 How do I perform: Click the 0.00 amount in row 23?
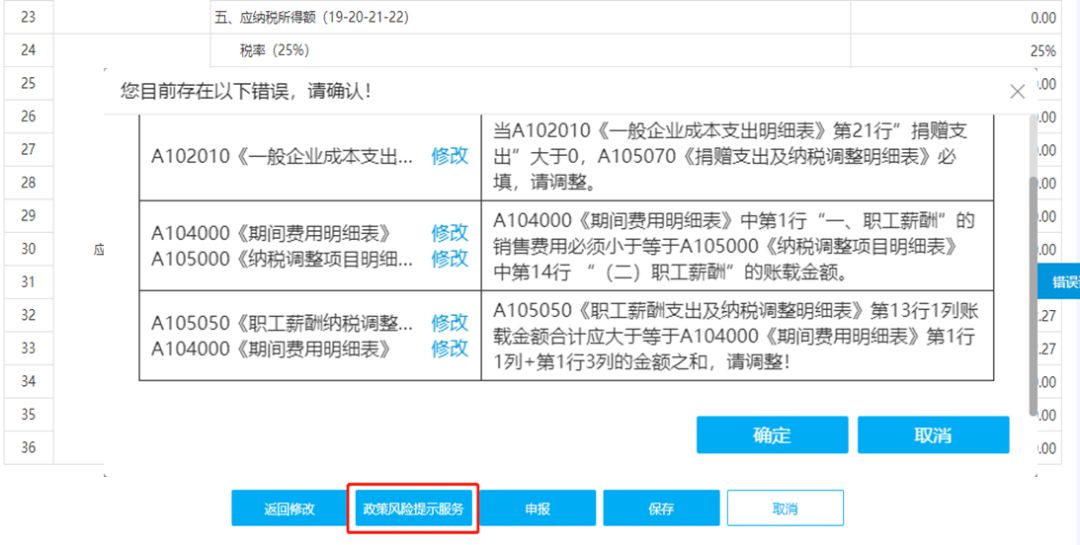pos(1042,17)
